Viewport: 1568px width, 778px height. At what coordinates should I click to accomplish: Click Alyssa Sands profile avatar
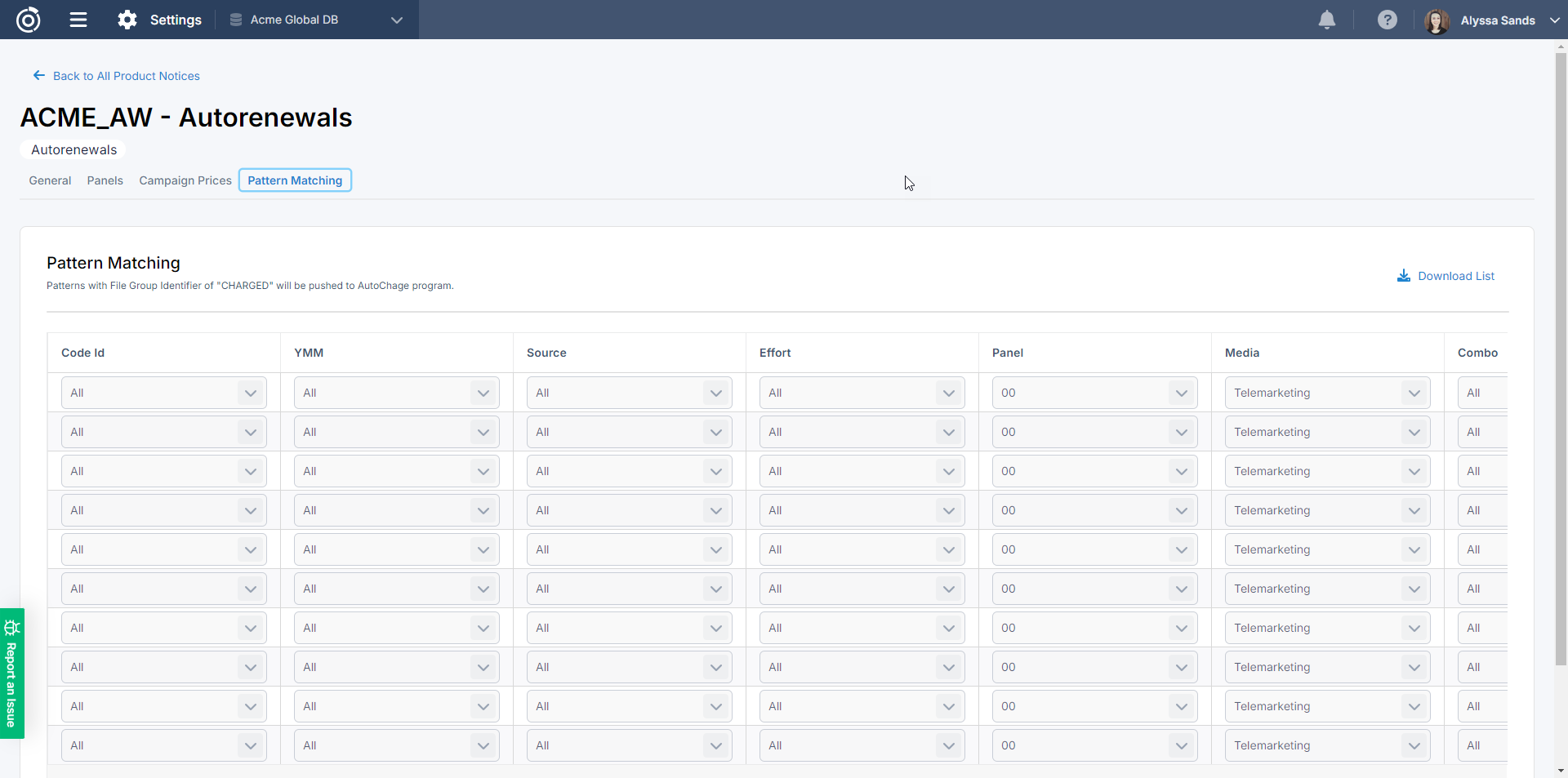1437,20
